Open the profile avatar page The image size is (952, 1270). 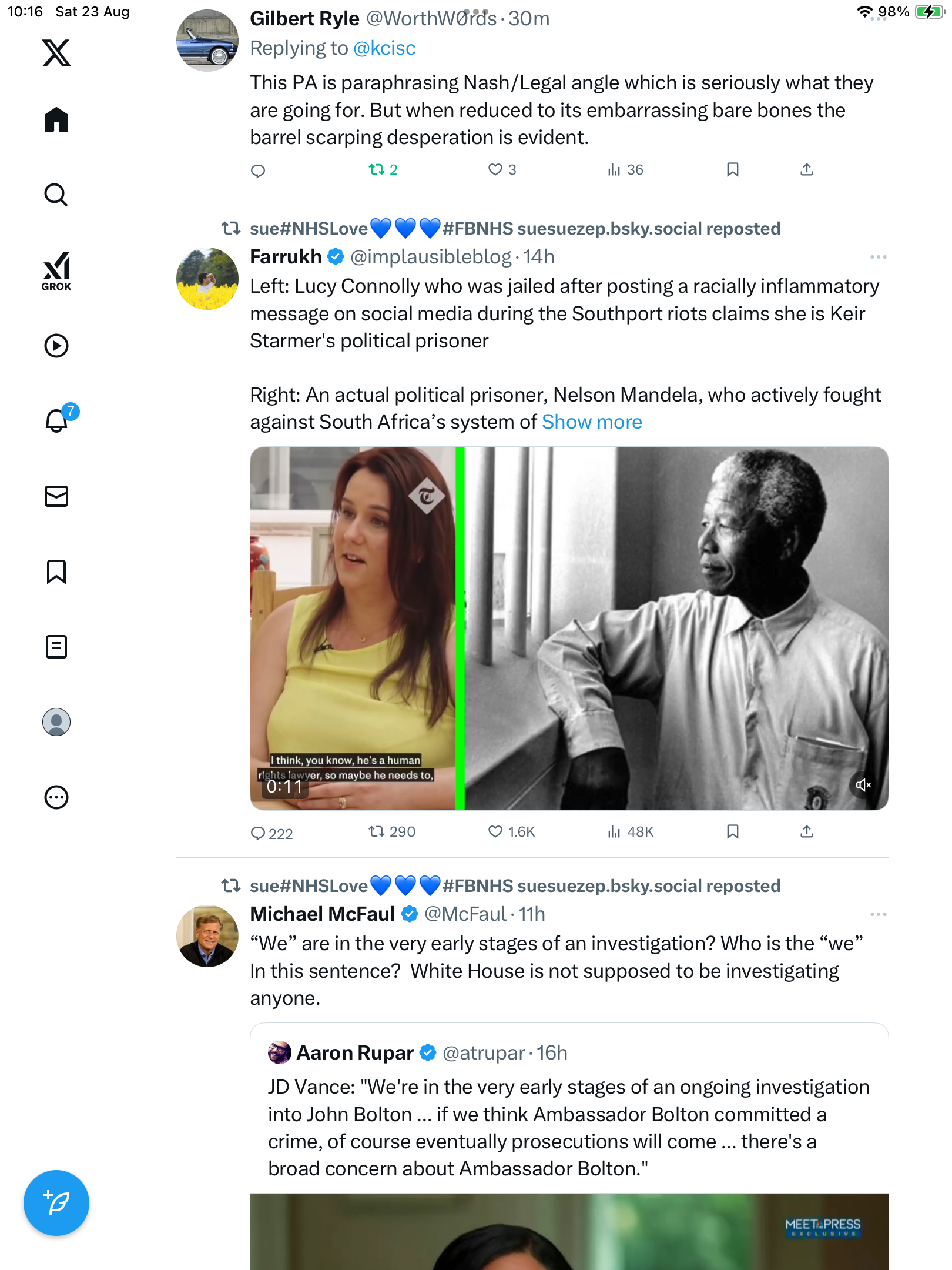pyautogui.click(x=56, y=722)
